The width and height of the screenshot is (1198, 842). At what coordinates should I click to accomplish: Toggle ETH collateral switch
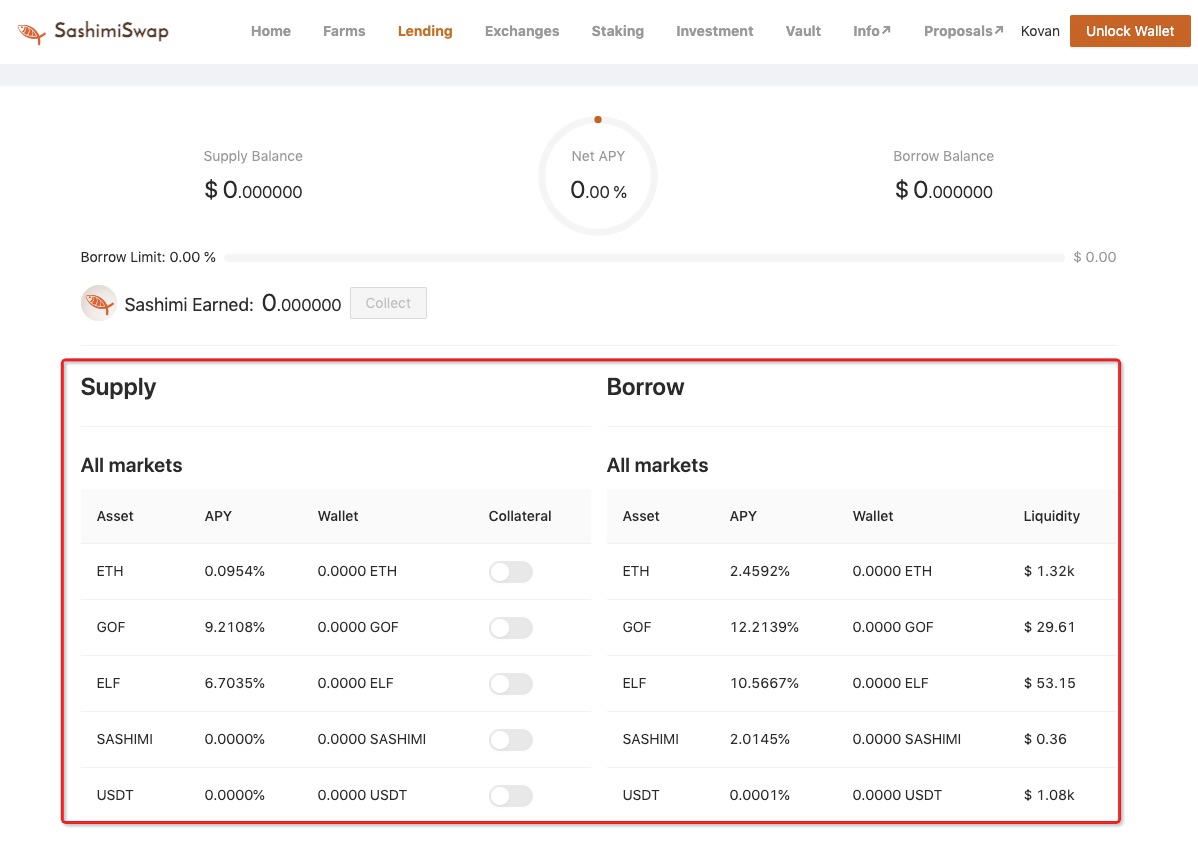coord(510,572)
